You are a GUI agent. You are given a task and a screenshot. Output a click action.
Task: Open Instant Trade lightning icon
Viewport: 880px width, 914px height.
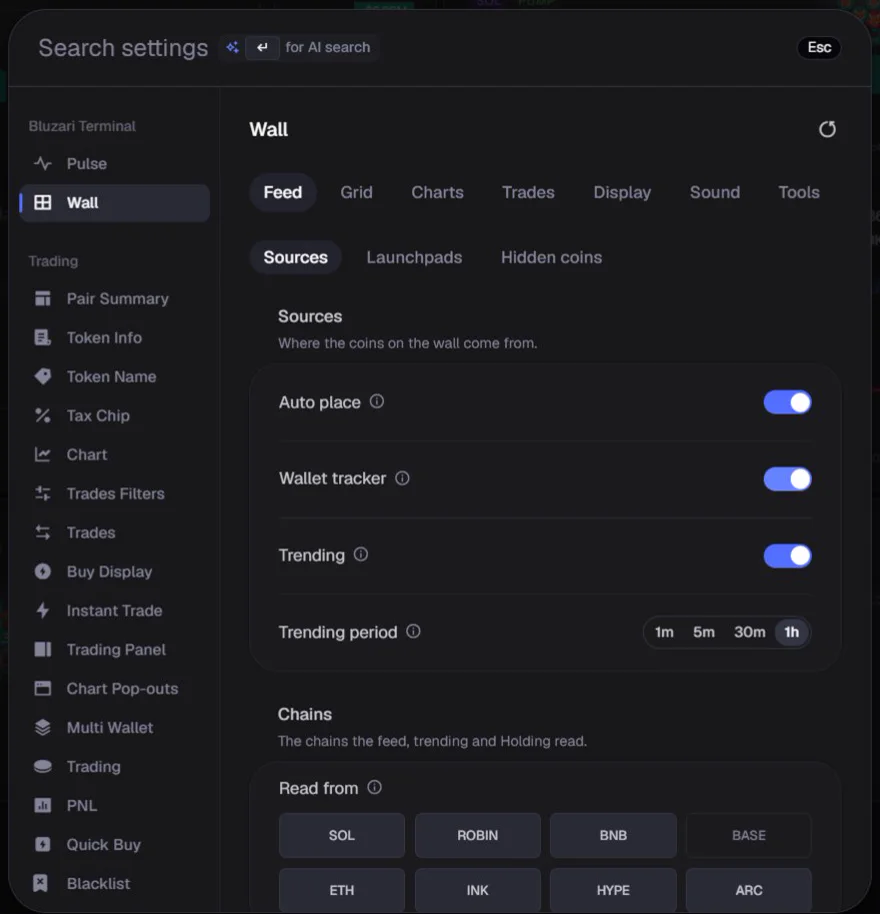(x=43, y=610)
